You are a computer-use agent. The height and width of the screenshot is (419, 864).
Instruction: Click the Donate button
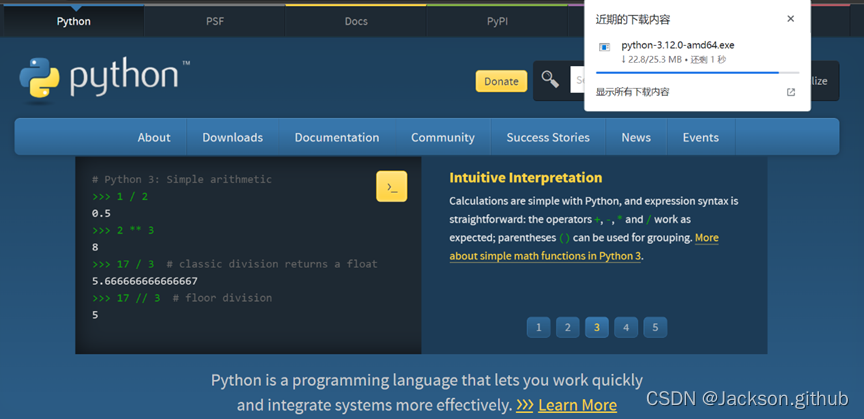[x=501, y=81]
